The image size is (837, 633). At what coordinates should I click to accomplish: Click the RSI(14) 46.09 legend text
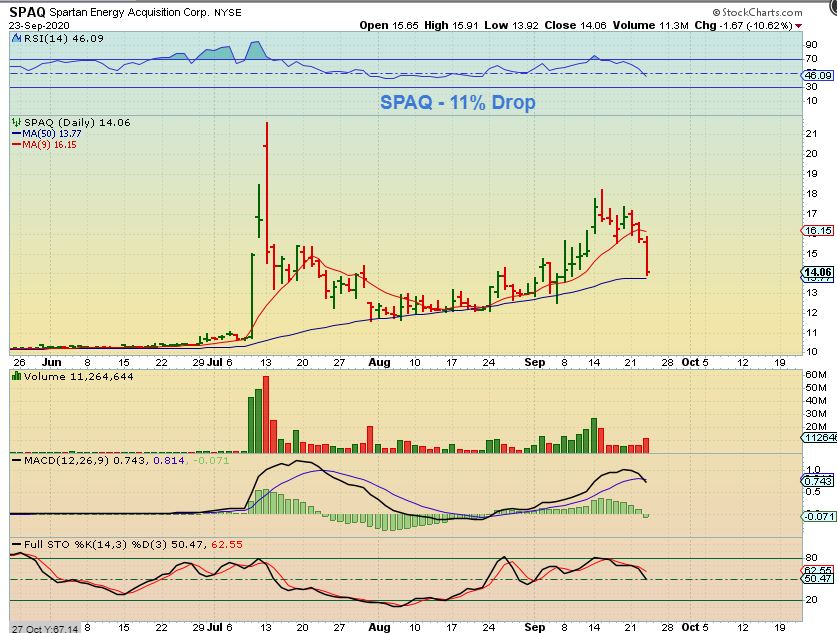point(62,38)
